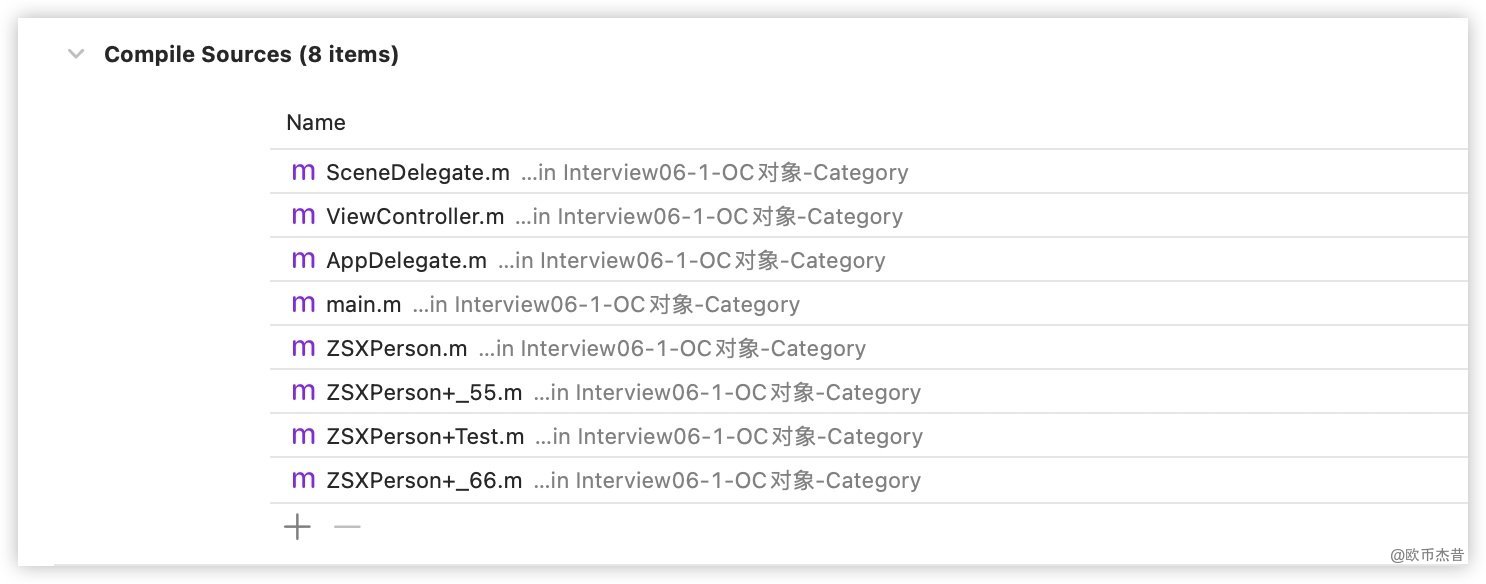The image size is (1486, 584).
Task: Click the 'm' icon beside AppDelegate.m
Action: coord(303,260)
